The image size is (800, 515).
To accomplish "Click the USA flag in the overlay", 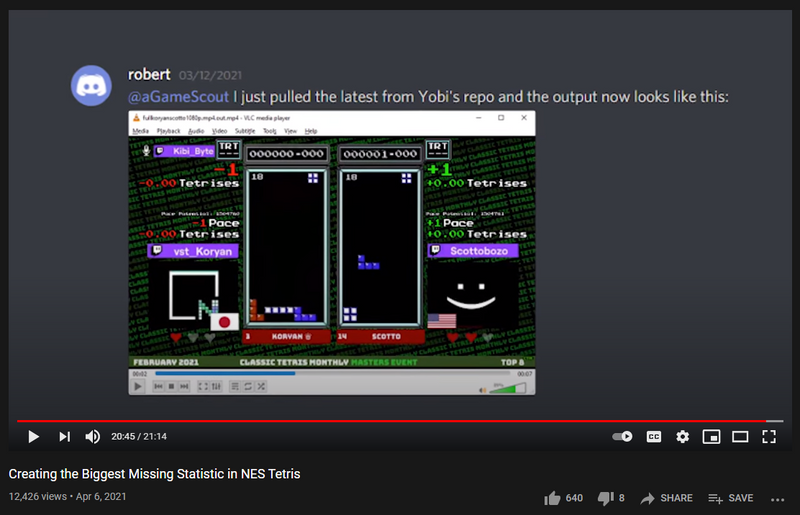I will click(x=442, y=321).
